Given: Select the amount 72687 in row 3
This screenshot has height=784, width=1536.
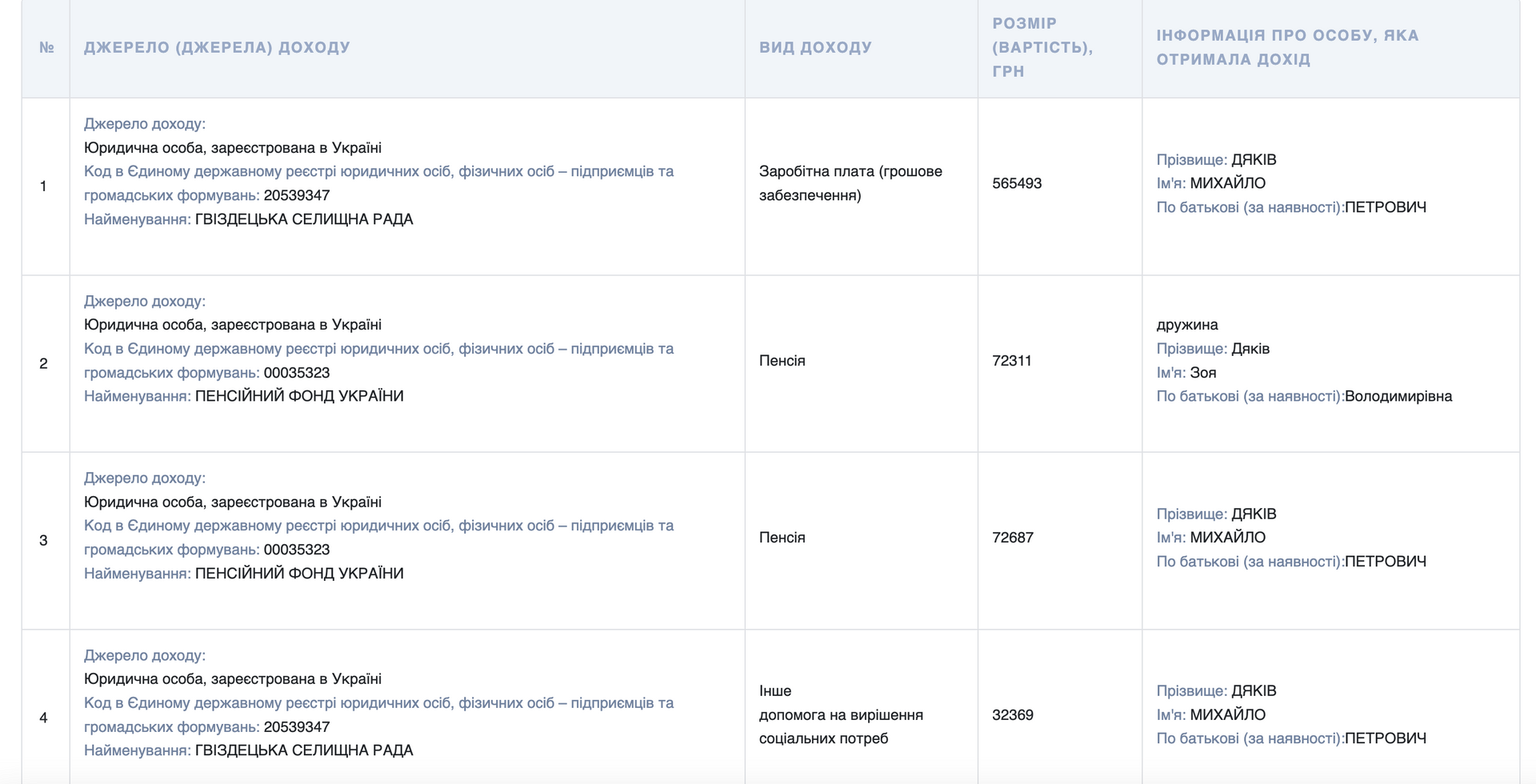Looking at the screenshot, I should click(x=1013, y=538).
